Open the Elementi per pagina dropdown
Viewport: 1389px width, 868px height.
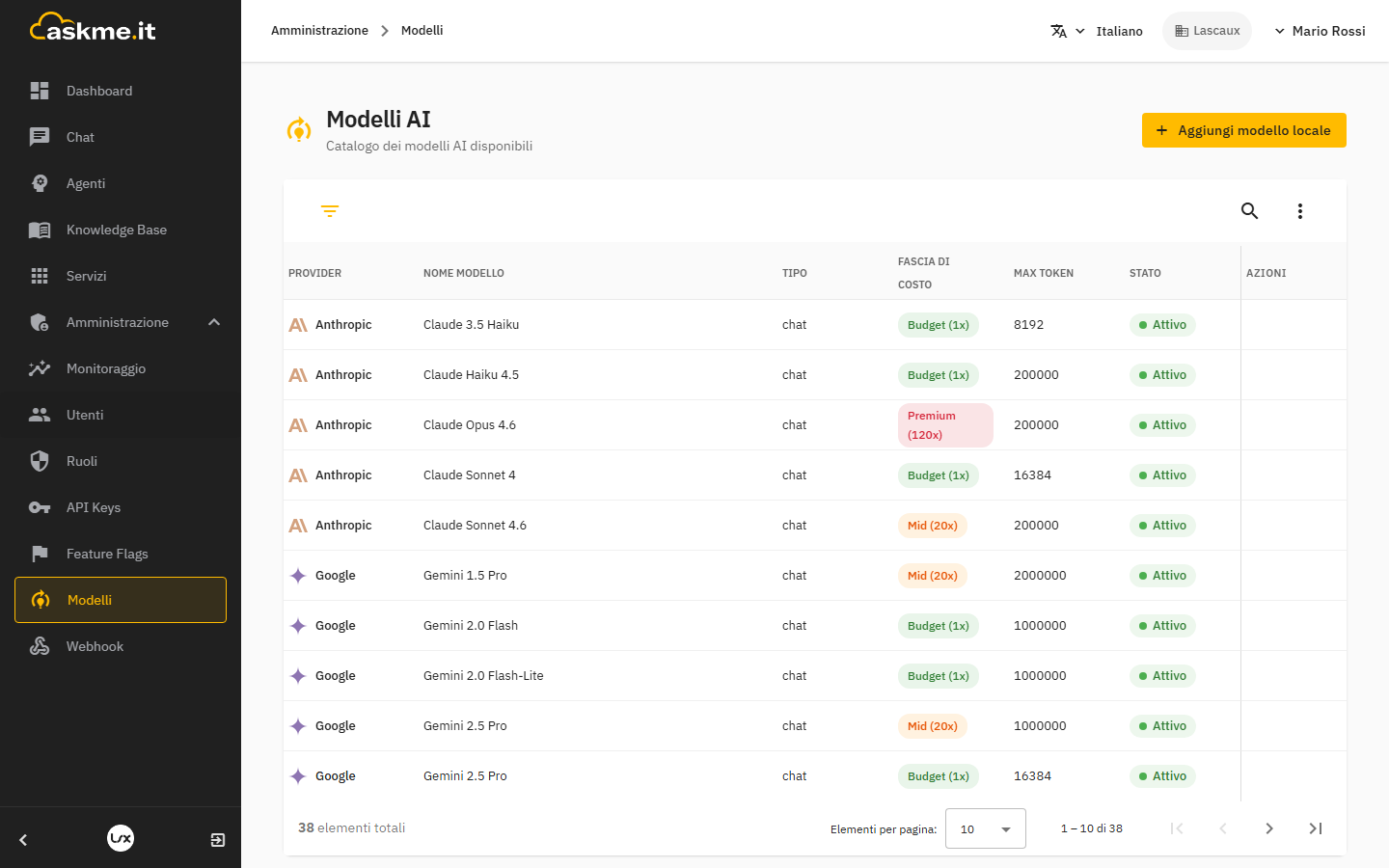click(x=986, y=828)
